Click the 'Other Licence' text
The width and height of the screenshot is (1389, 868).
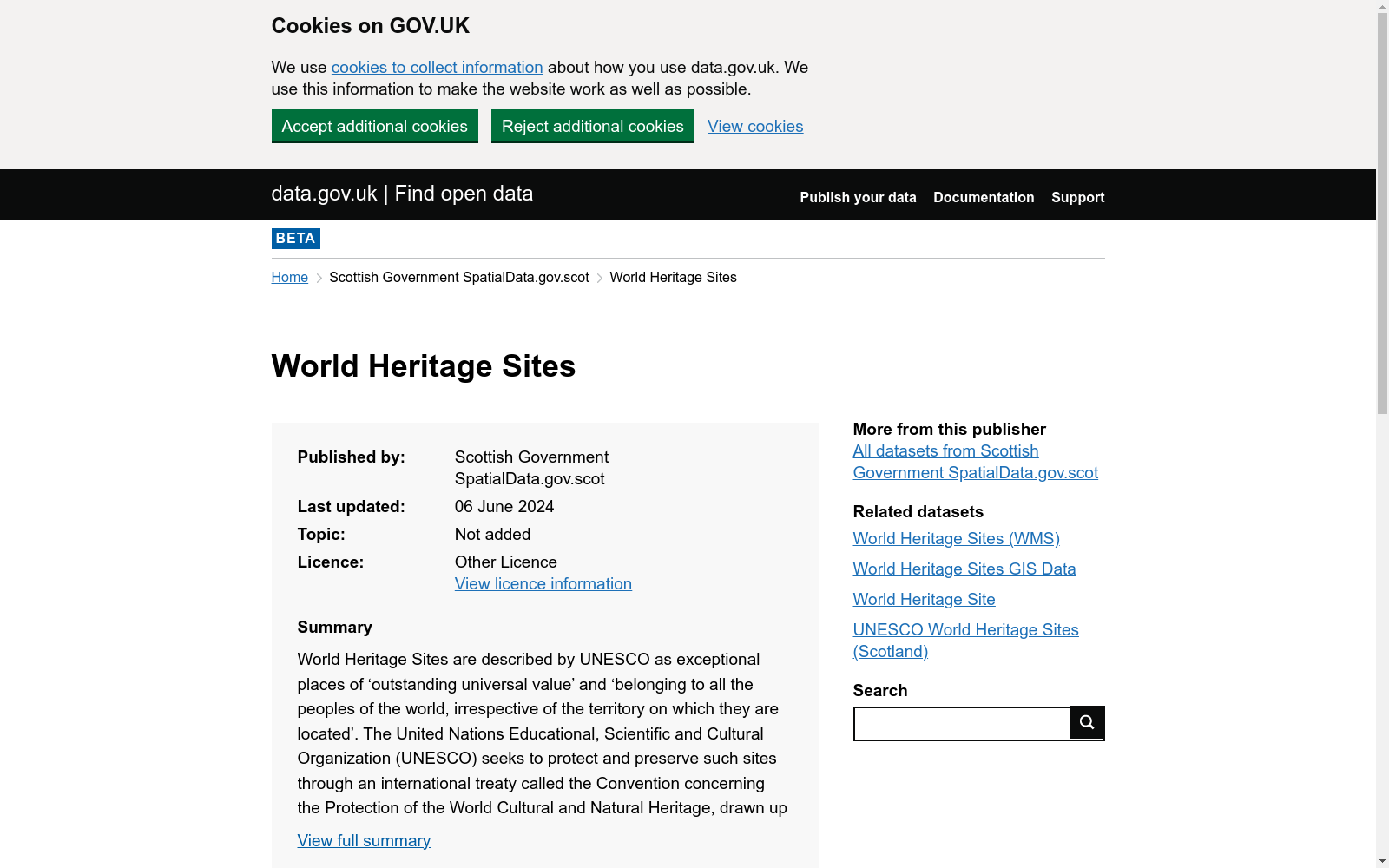pyautogui.click(x=506, y=562)
